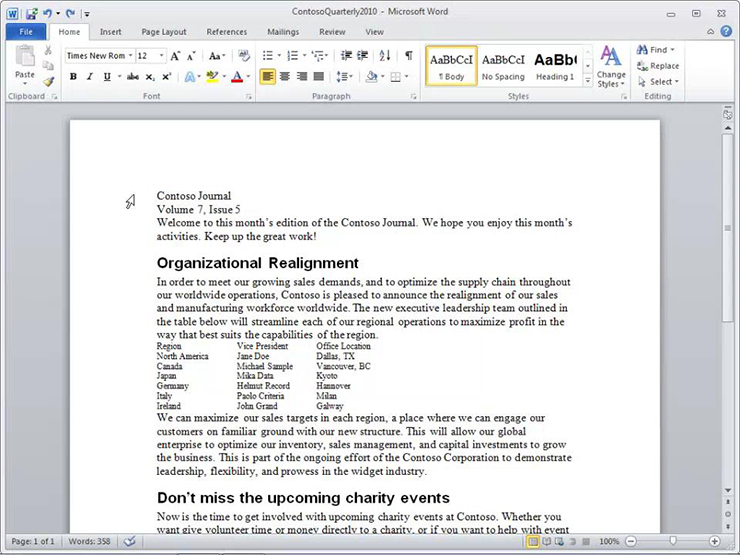The width and height of the screenshot is (740, 555).
Task: Switch to the Review tab
Action: pyautogui.click(x=332, y=32)
